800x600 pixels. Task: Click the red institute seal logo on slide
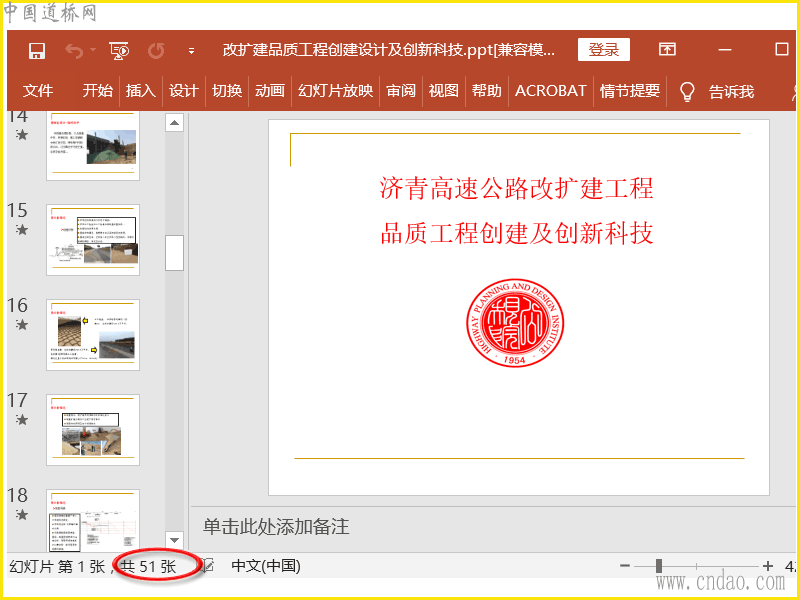point(515,322)
